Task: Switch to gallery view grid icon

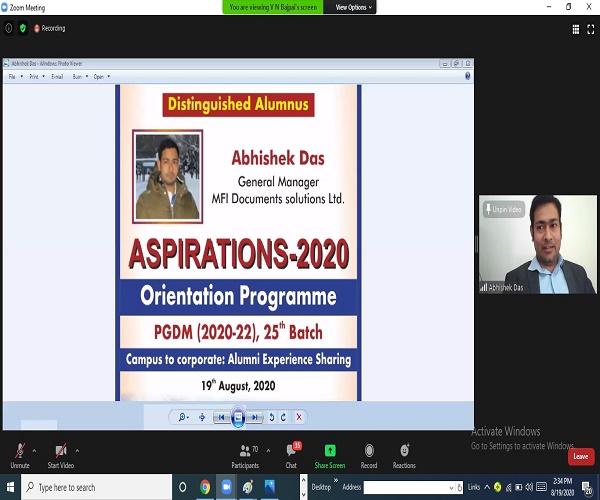Action: click(x=576, y=29)
